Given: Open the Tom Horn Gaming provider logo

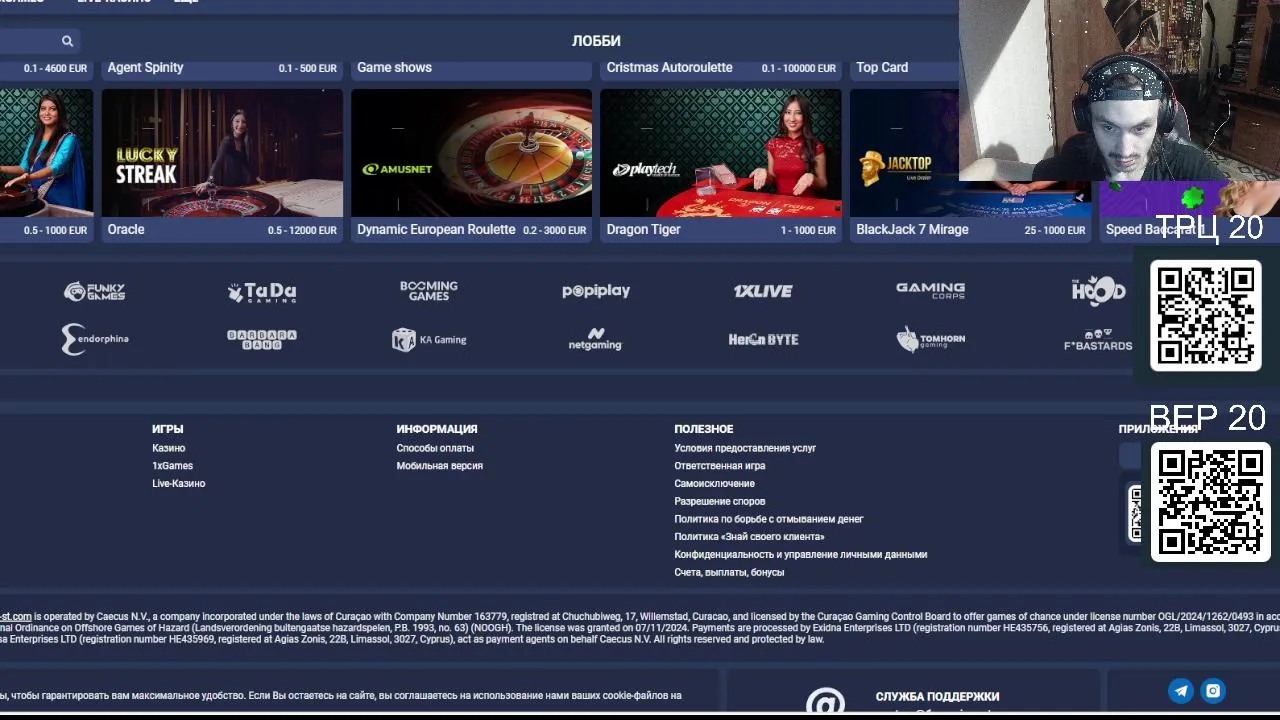Looking at the screenshot, I should coord(930,339).
